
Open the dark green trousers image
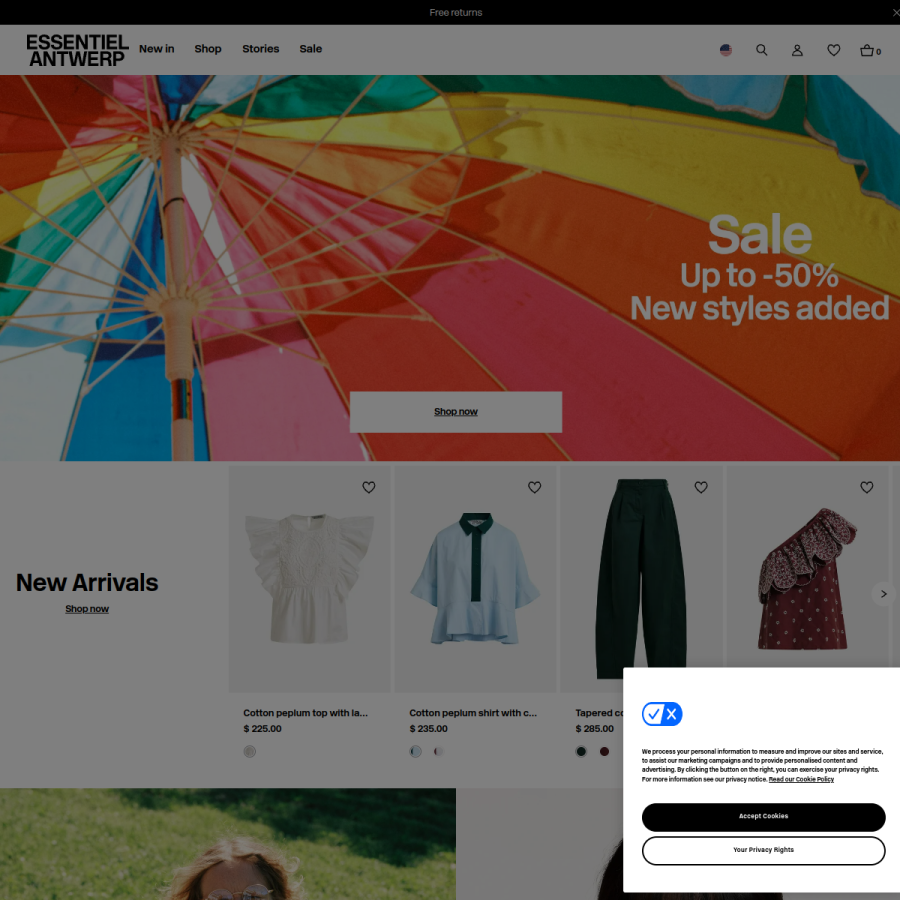(641, 574)
